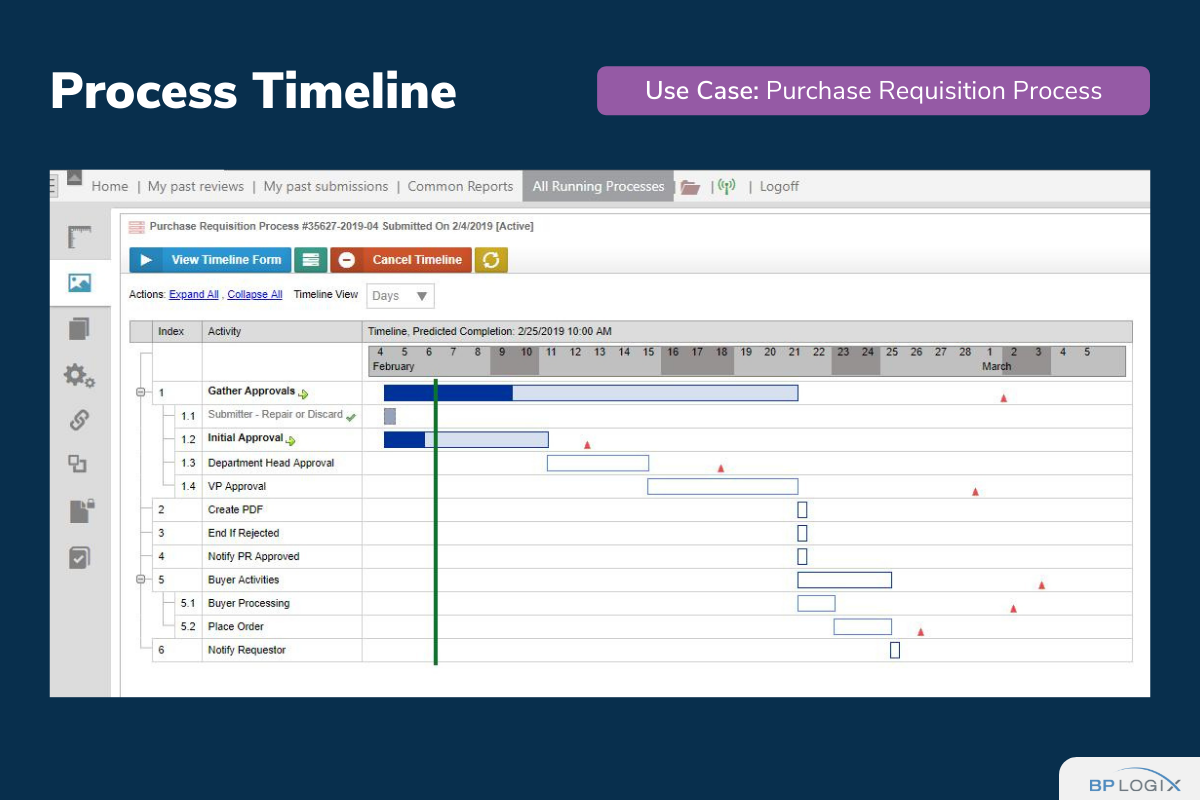Viewport: 1200px width, 800px height.
Task: Click the chain link icon in sidebar
Action: point(80,420)
